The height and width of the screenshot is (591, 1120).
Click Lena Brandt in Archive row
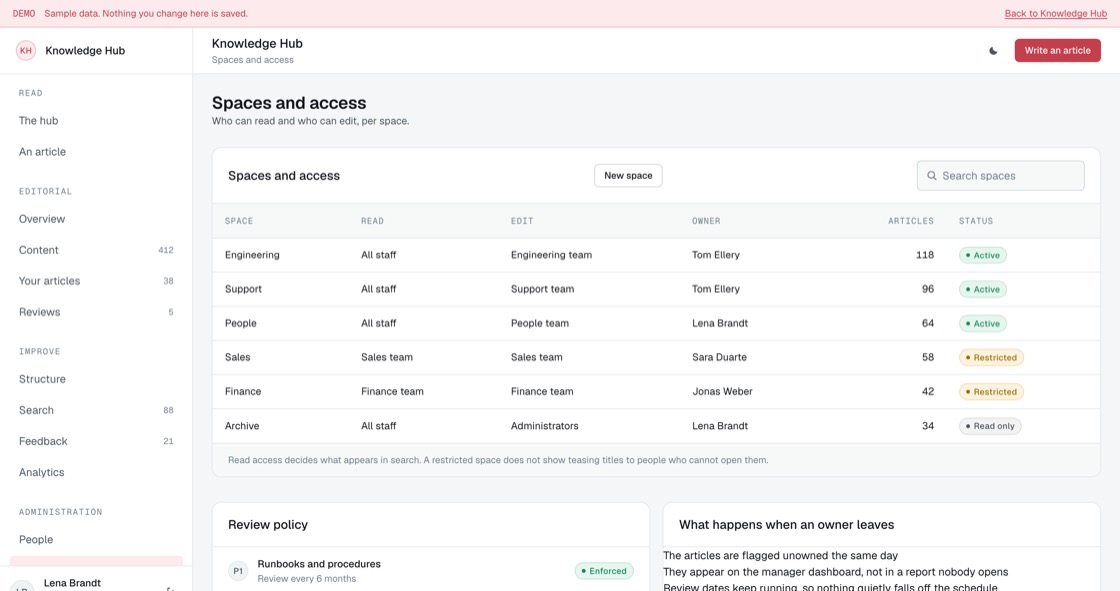coord(720,426)
